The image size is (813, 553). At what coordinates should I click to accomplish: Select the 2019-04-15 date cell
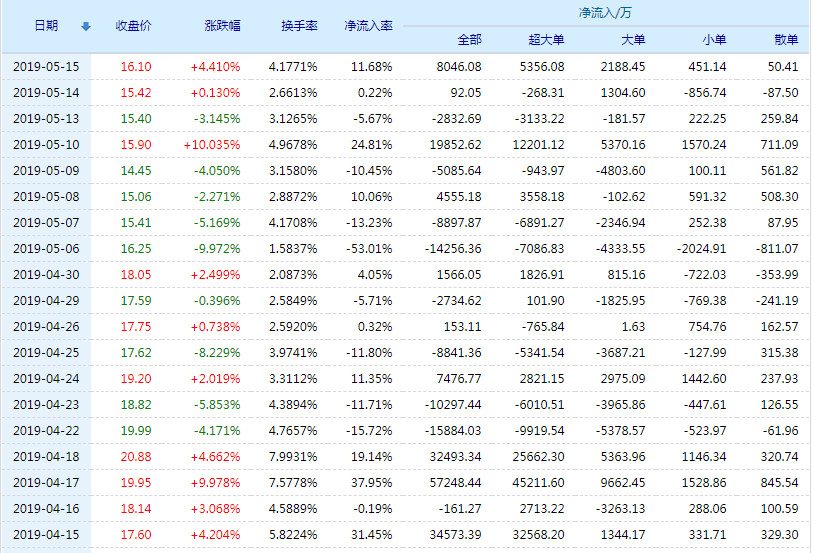46,535
